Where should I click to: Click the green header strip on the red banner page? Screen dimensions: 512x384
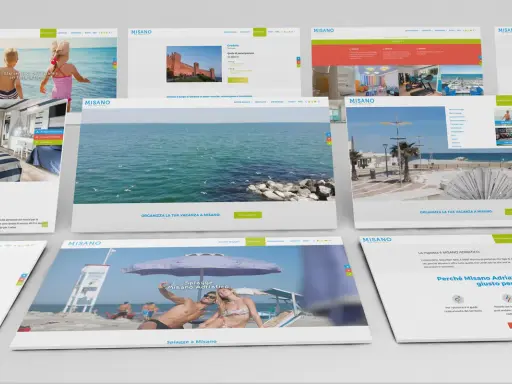(396, 42)
